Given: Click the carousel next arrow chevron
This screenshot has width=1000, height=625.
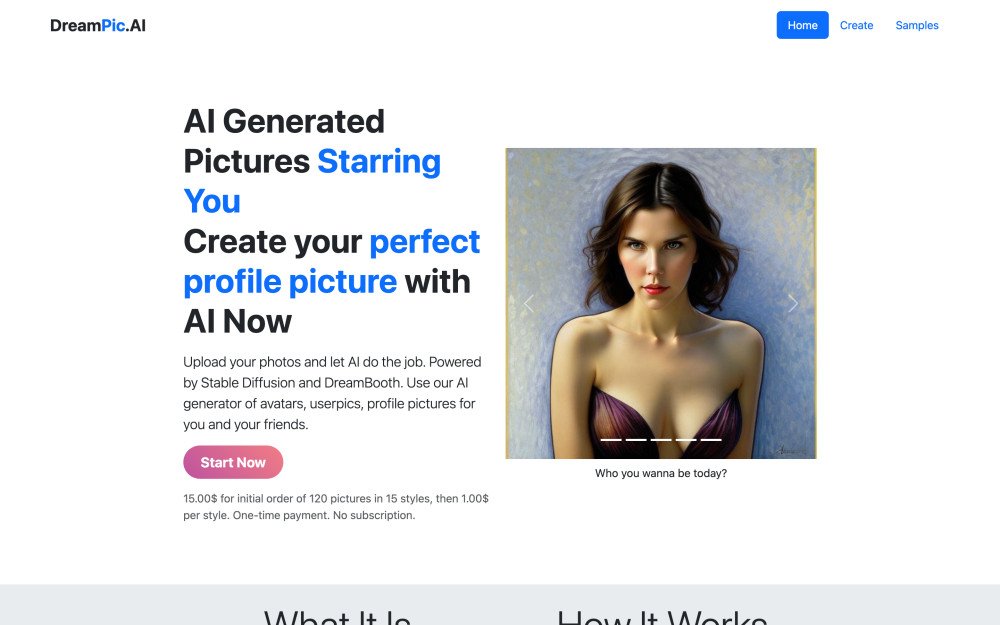Looking at the screenshot, I should 793,304.
